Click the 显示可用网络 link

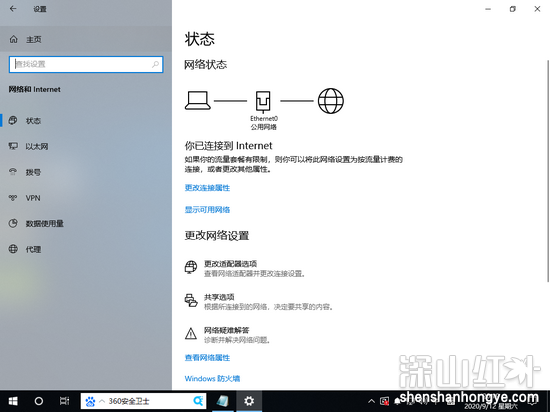coord(207,210)
